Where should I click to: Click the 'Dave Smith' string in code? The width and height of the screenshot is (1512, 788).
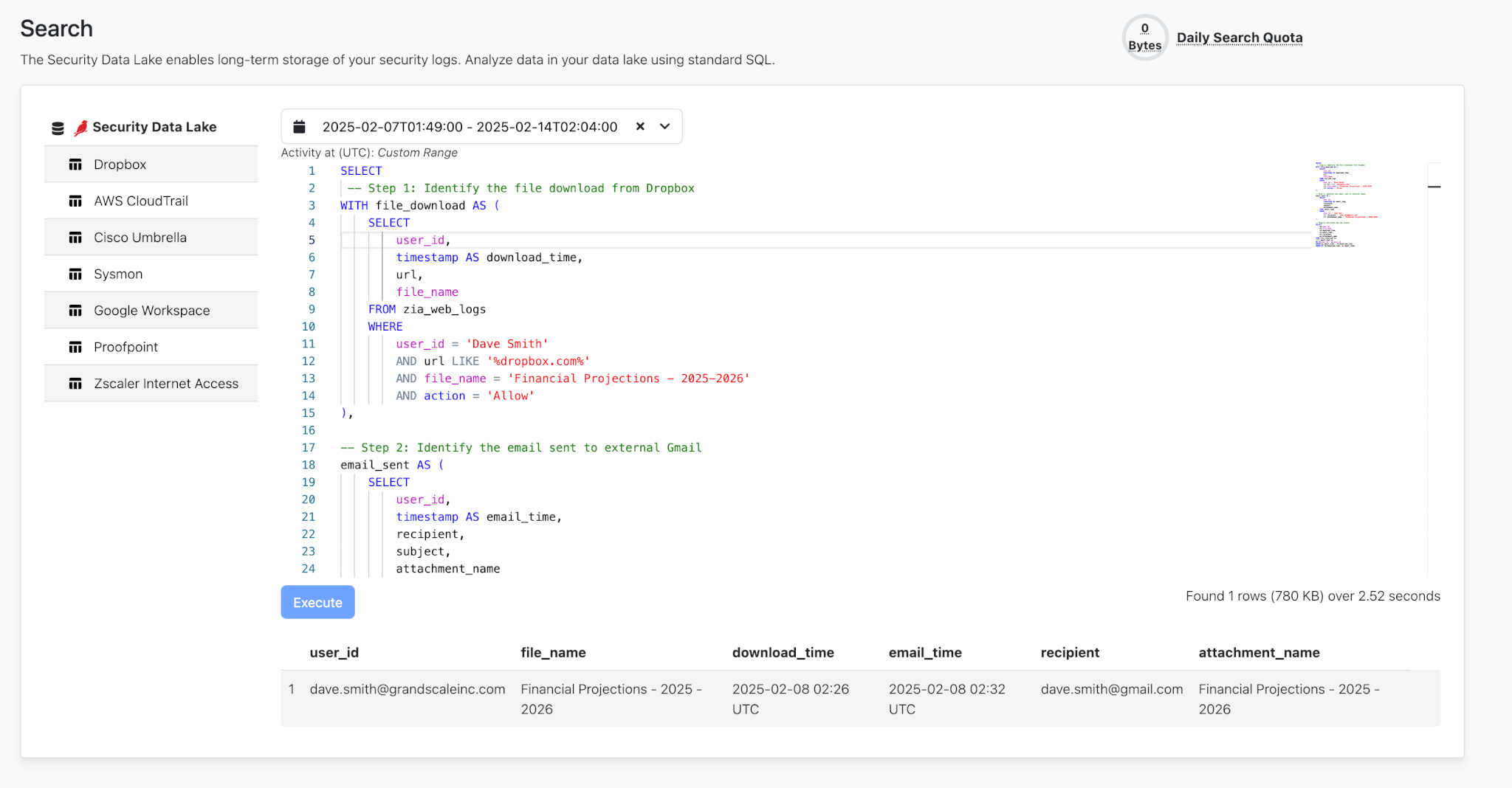point(507,344)
